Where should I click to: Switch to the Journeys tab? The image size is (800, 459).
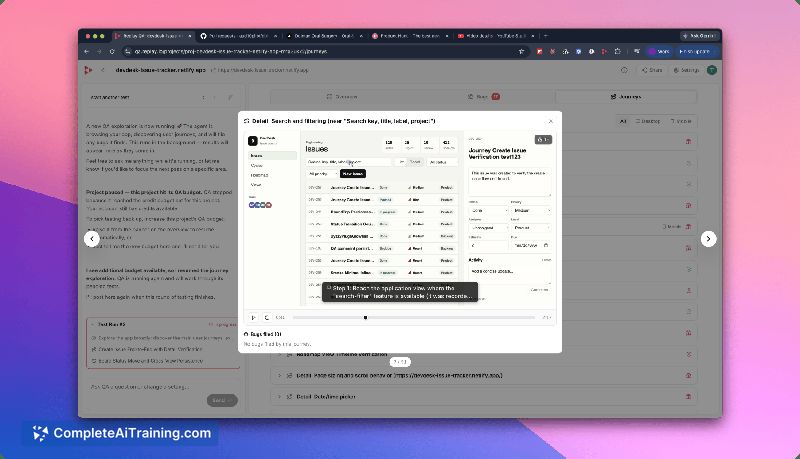point(626,96)
